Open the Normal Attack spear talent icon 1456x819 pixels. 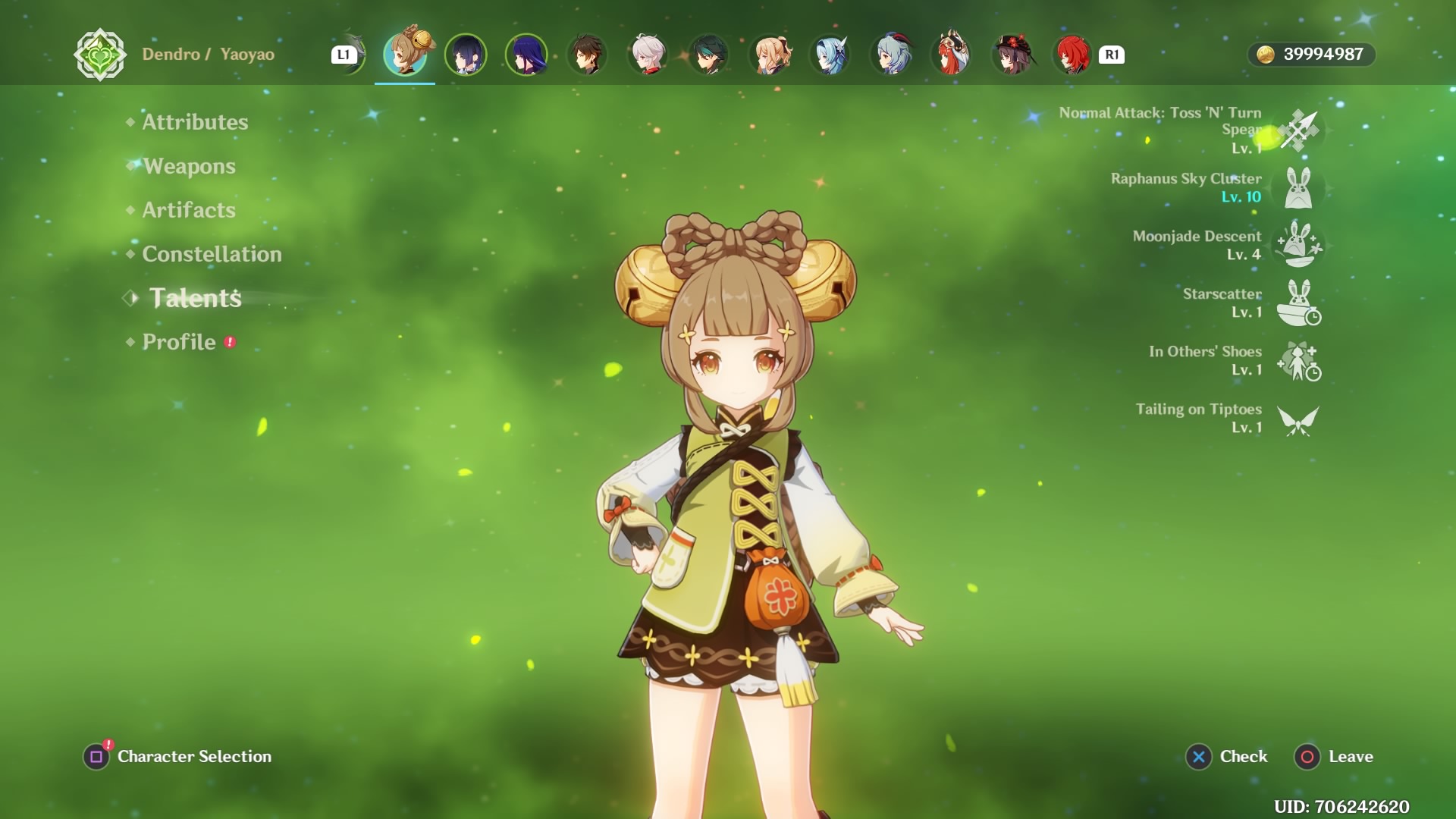(x=1300, y=130)
